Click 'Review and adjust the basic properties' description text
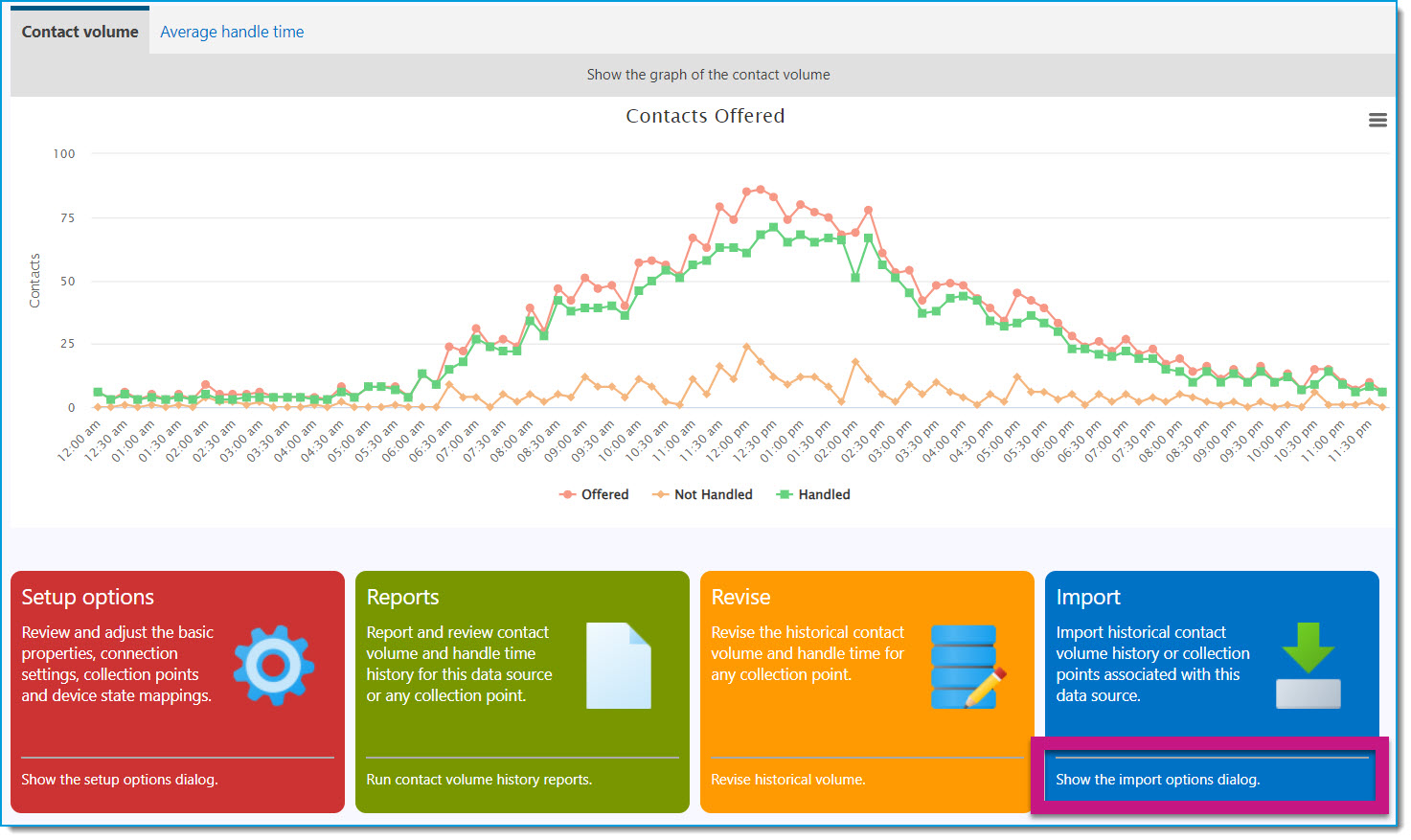 (118, 664)
